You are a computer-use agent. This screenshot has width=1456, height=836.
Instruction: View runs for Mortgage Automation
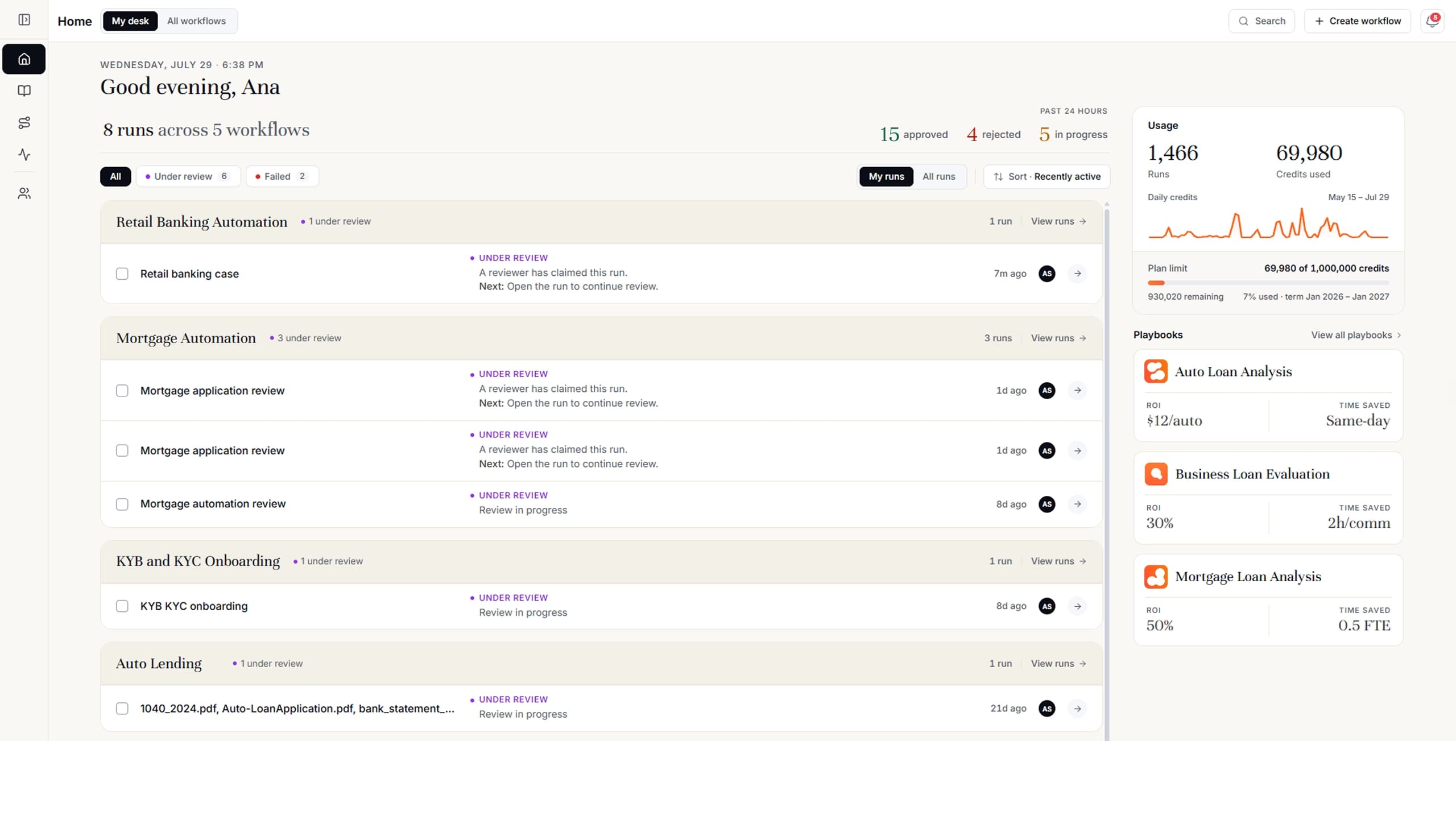[x=1058, y=338]
